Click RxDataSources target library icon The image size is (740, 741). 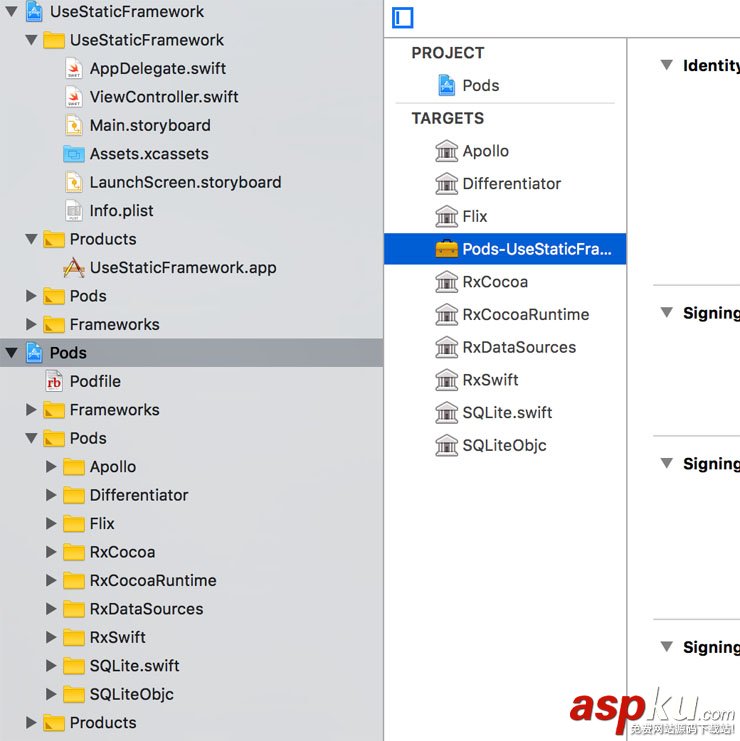[447, 347]
